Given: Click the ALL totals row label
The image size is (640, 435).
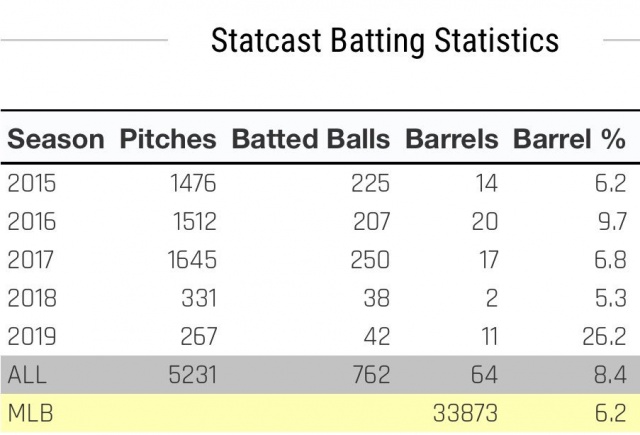Looking at the screenshot, I should click(27, 375).
